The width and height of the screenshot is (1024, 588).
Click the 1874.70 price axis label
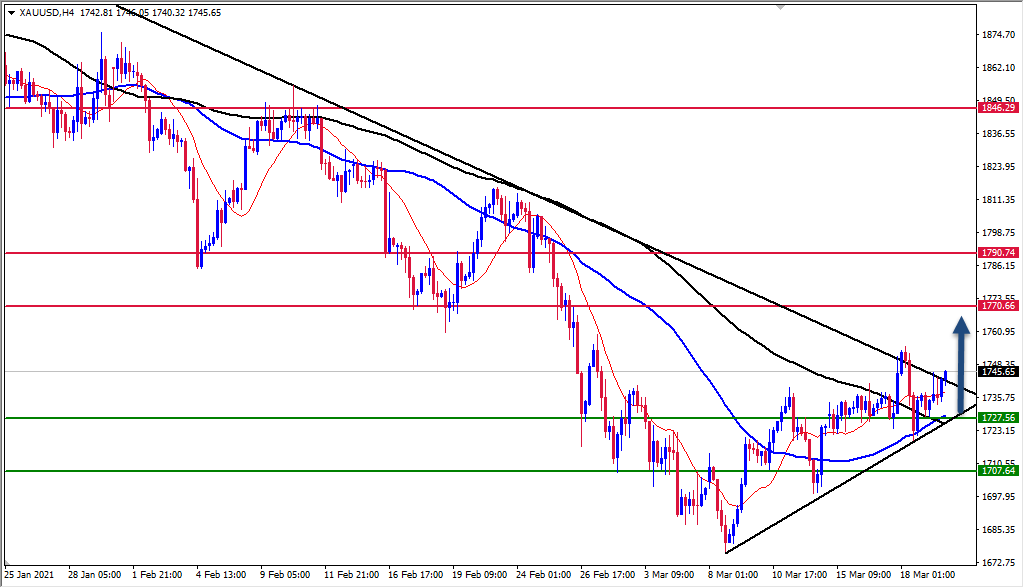click(x=999, y=35)
